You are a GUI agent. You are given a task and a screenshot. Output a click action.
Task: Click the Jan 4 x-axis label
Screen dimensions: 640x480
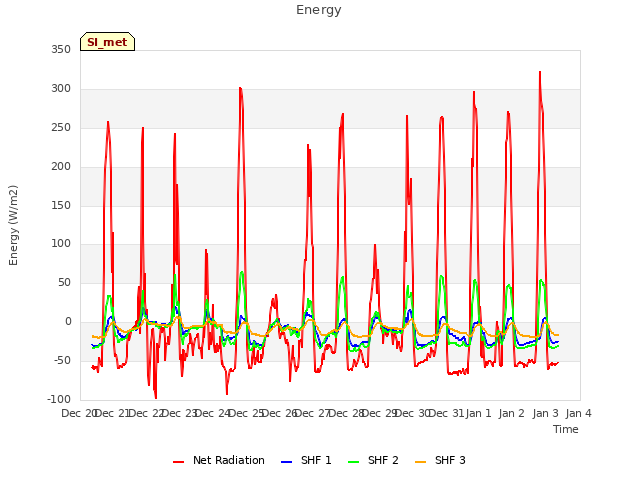coord(579,413)
